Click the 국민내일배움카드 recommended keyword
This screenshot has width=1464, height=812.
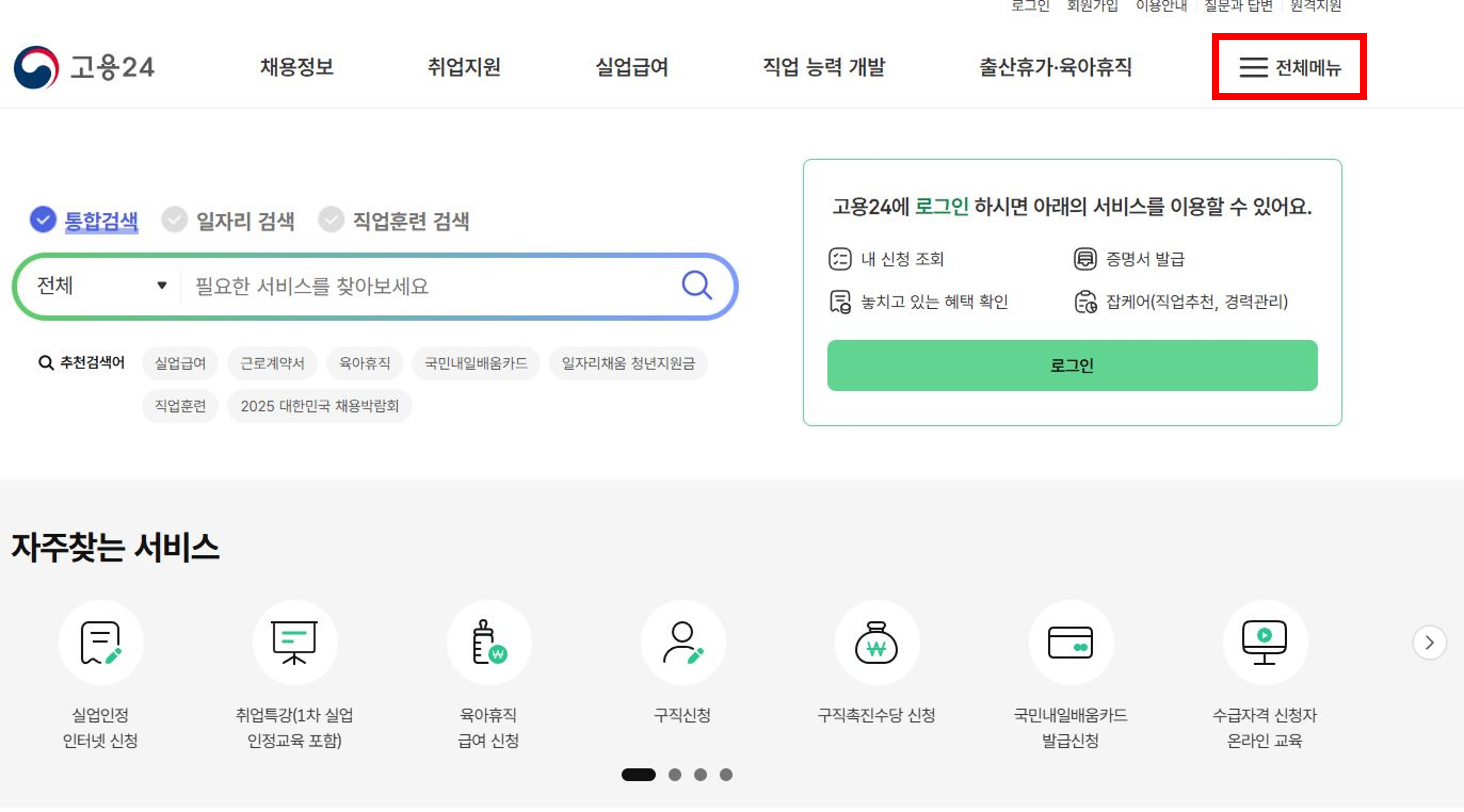[476, 363]
